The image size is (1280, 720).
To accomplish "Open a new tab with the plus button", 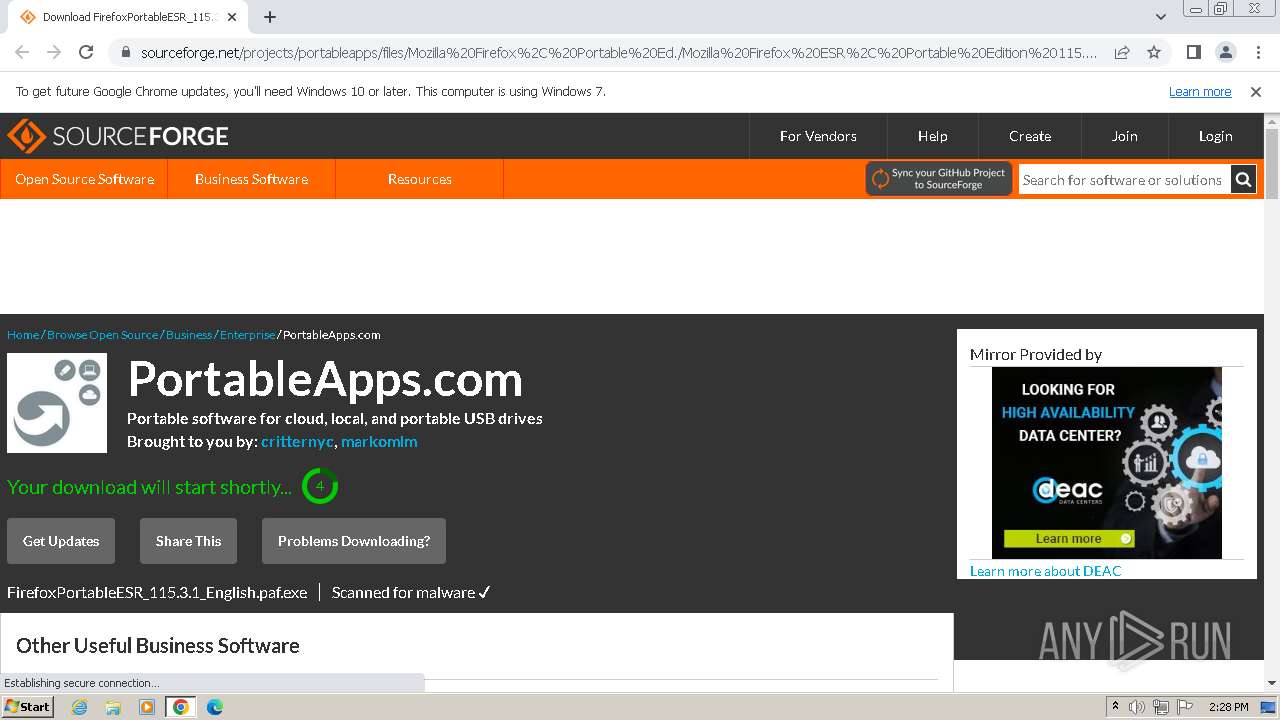I will tap(270, 17).
